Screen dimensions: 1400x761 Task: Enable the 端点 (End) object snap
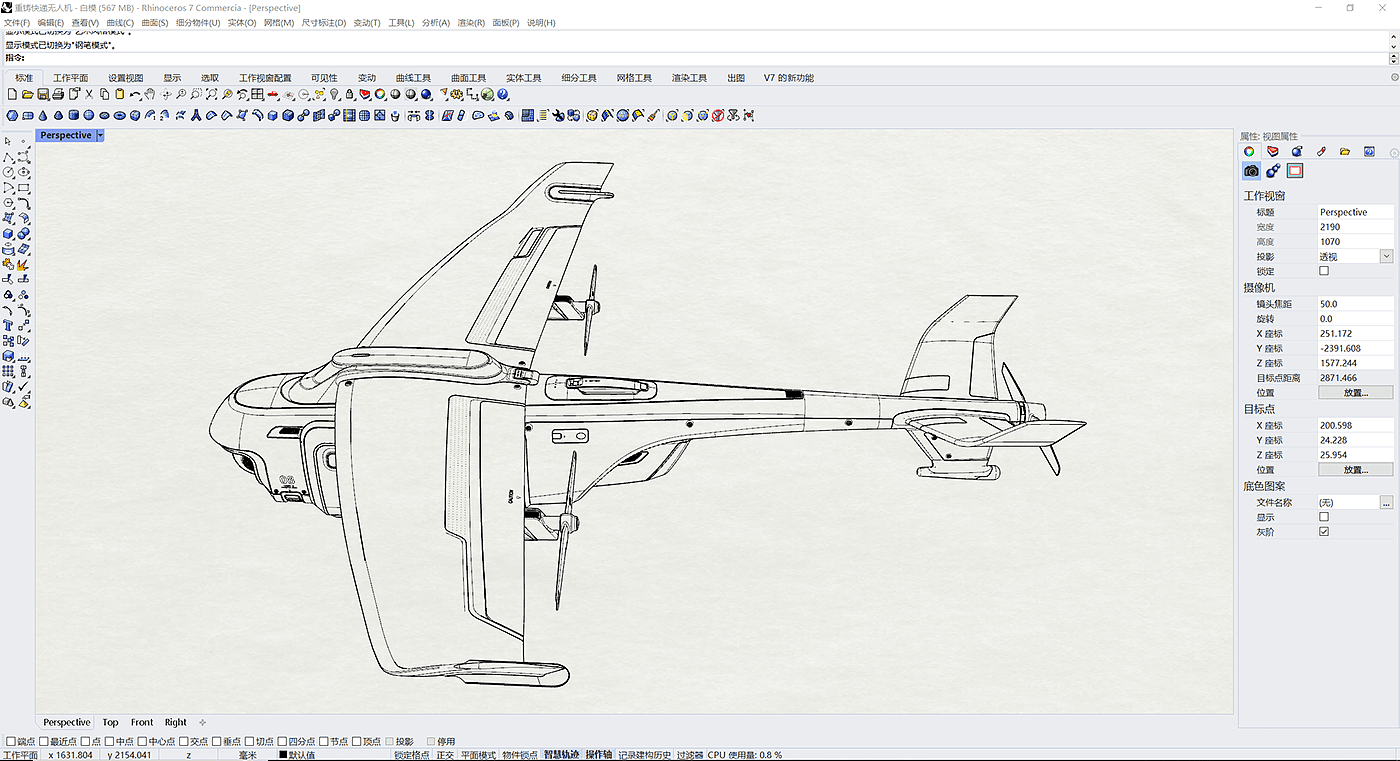pyautogui.click(x=11, y=742)
